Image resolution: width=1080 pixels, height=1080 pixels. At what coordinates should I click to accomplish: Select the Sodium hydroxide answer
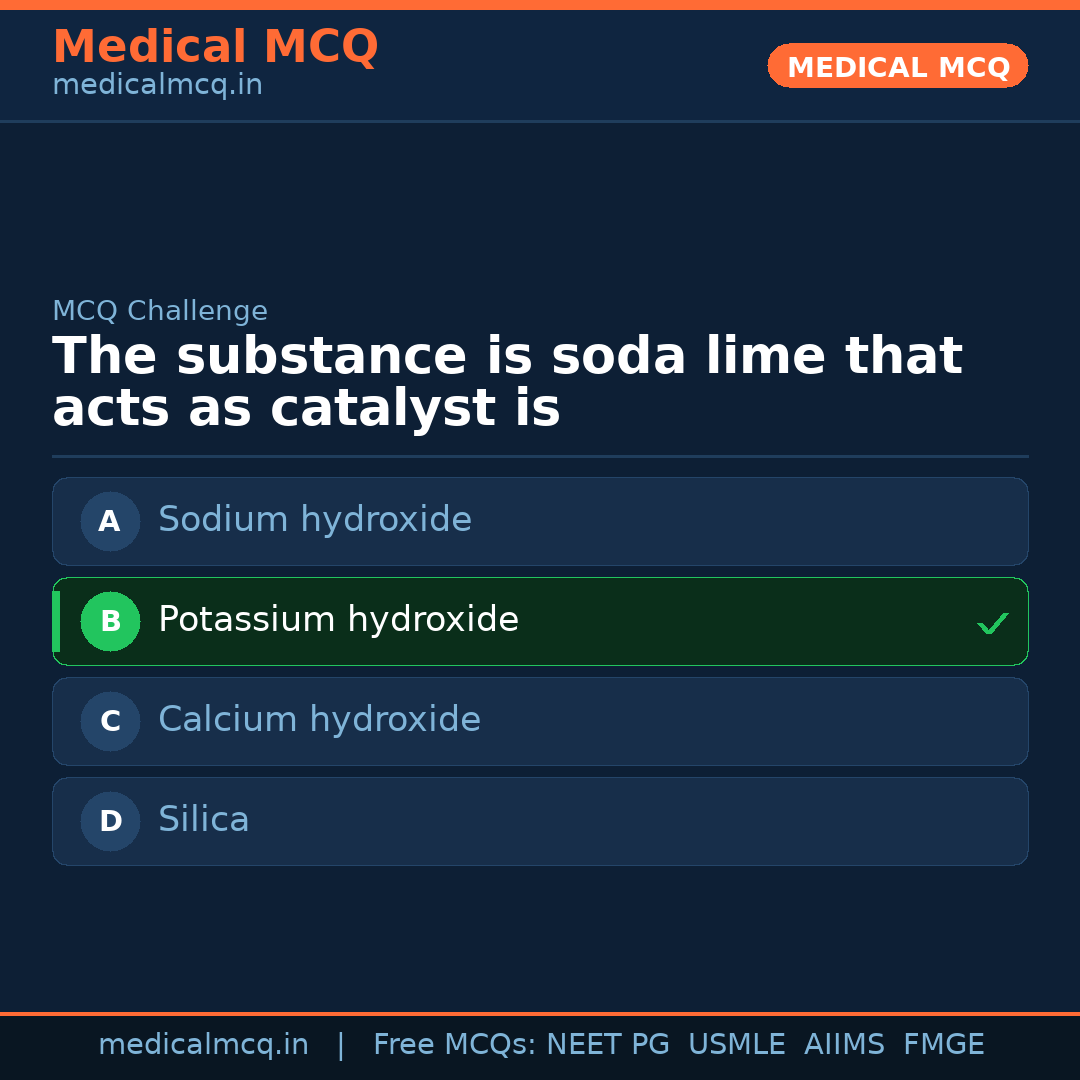(314, 520)
